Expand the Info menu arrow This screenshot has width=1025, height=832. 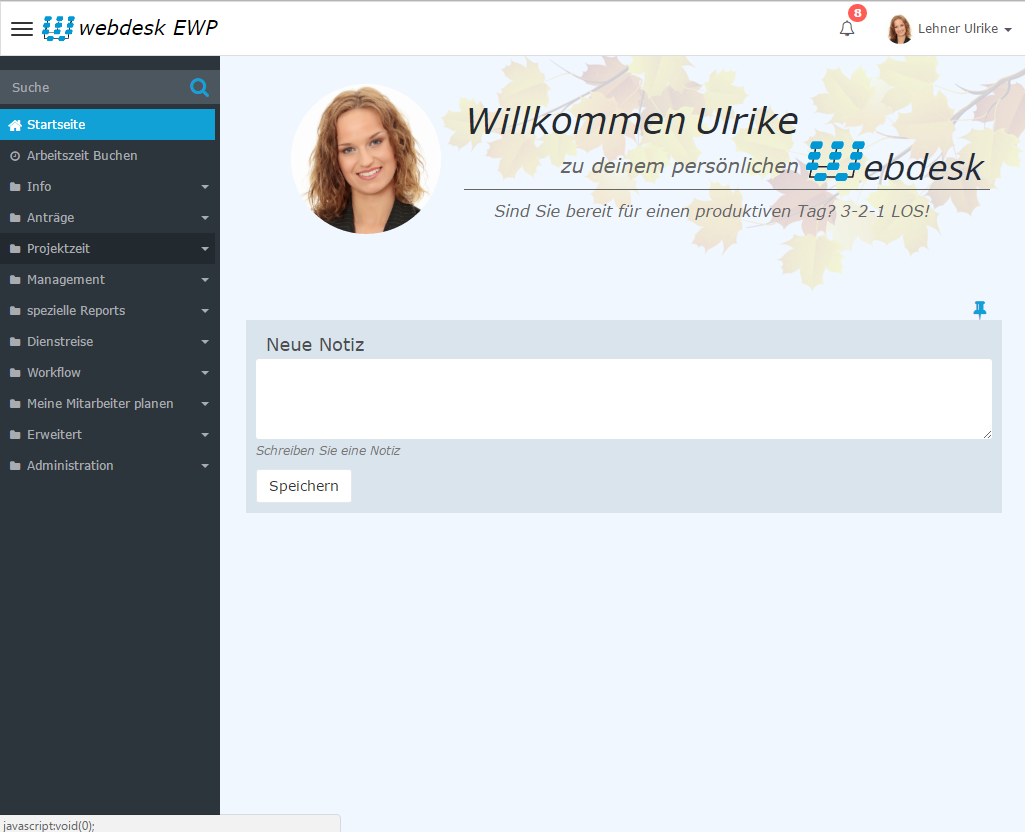[204, 187]
